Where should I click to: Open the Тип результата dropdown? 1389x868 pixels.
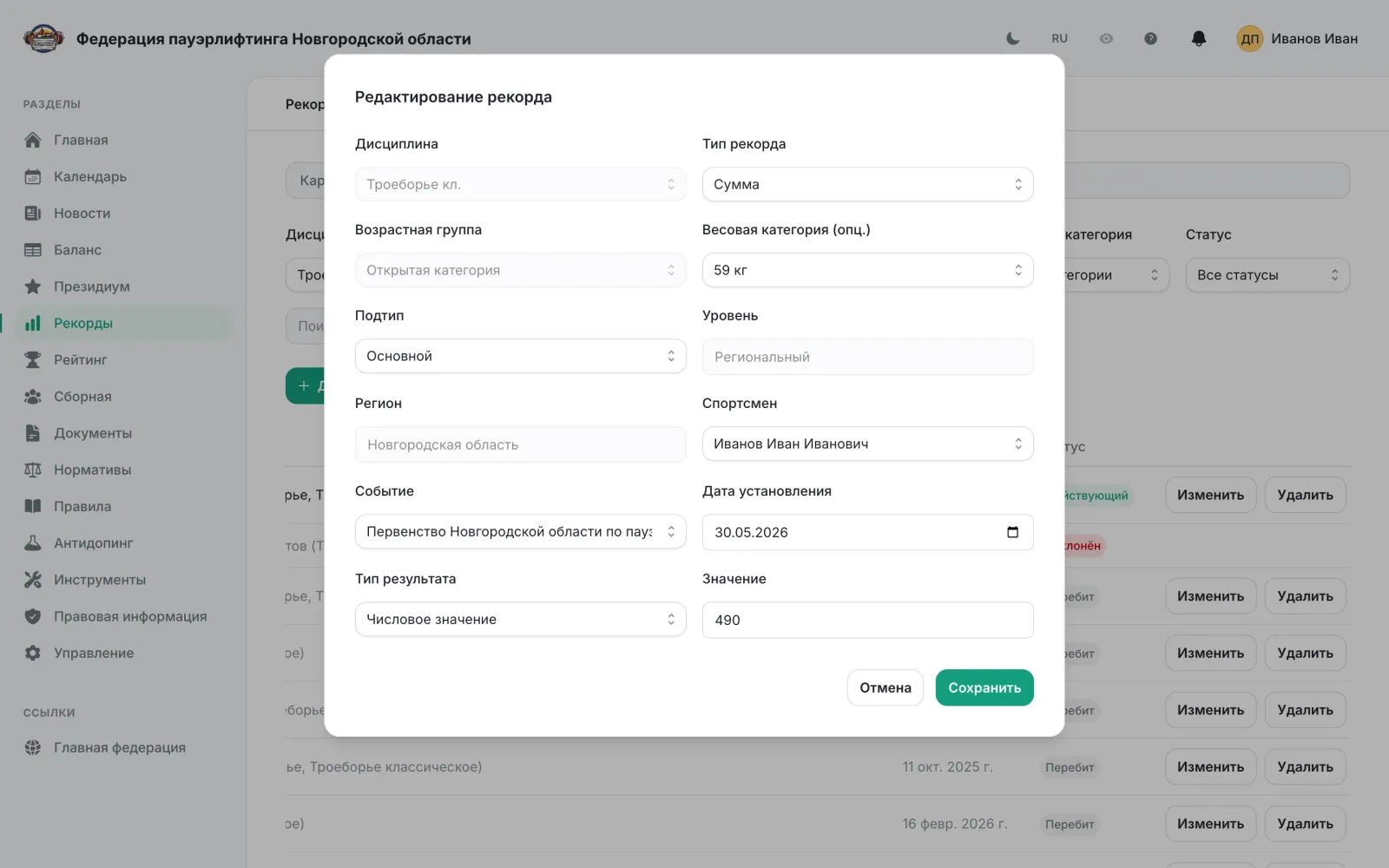pyautogui.click(x=520, y=619)
